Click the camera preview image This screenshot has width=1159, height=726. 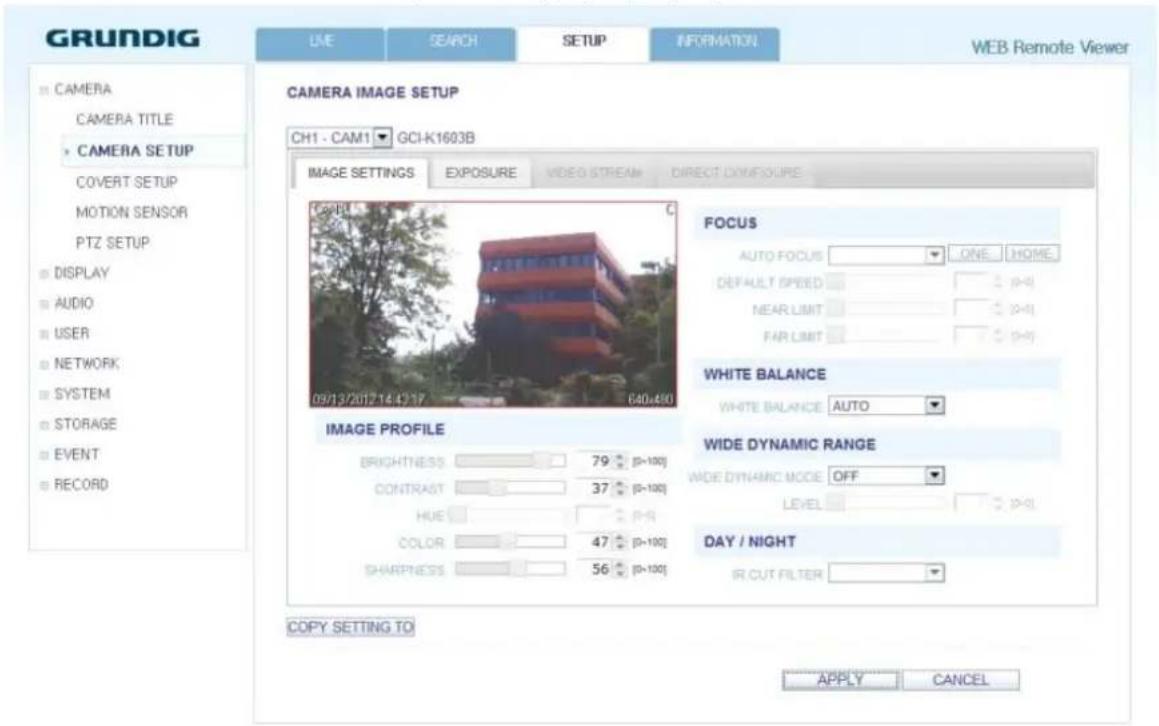click(x=493, y=305)
